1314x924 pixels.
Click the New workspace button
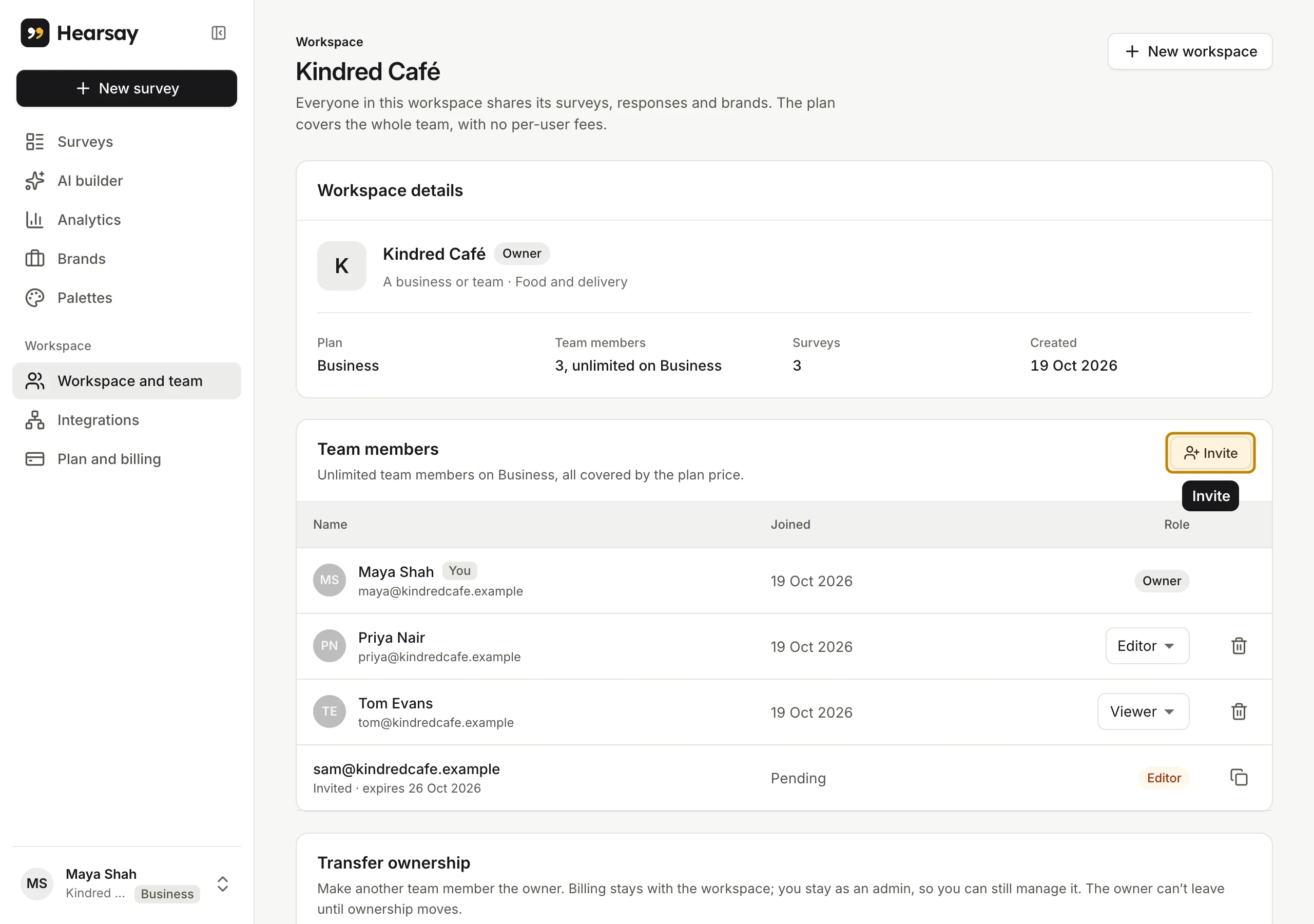pyautogui.click(x=1190, y=51)
